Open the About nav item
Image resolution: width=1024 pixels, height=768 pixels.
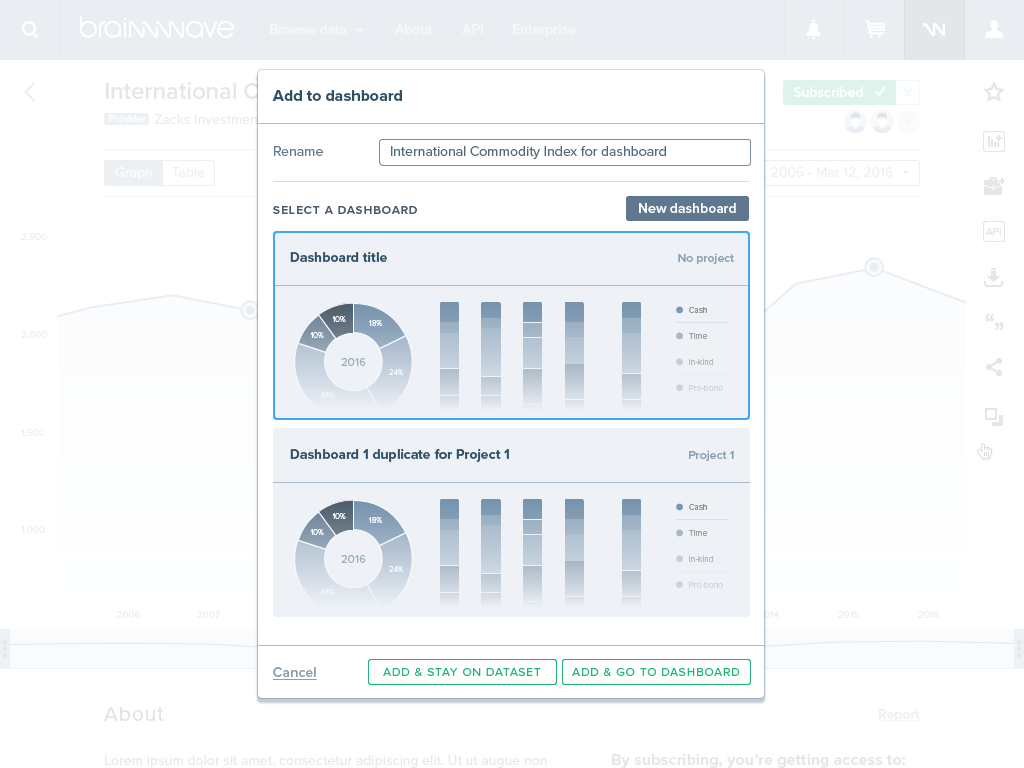pyautogui.click(x=413, y=29)
